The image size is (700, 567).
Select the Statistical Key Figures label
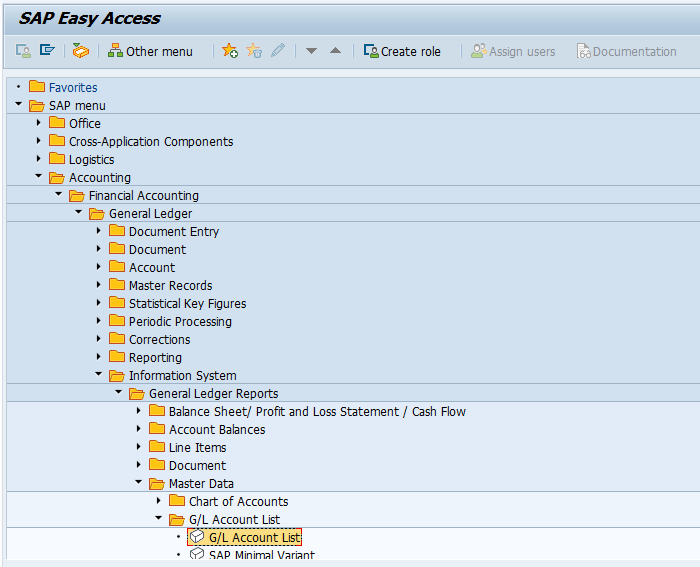(x=188, y=304)
